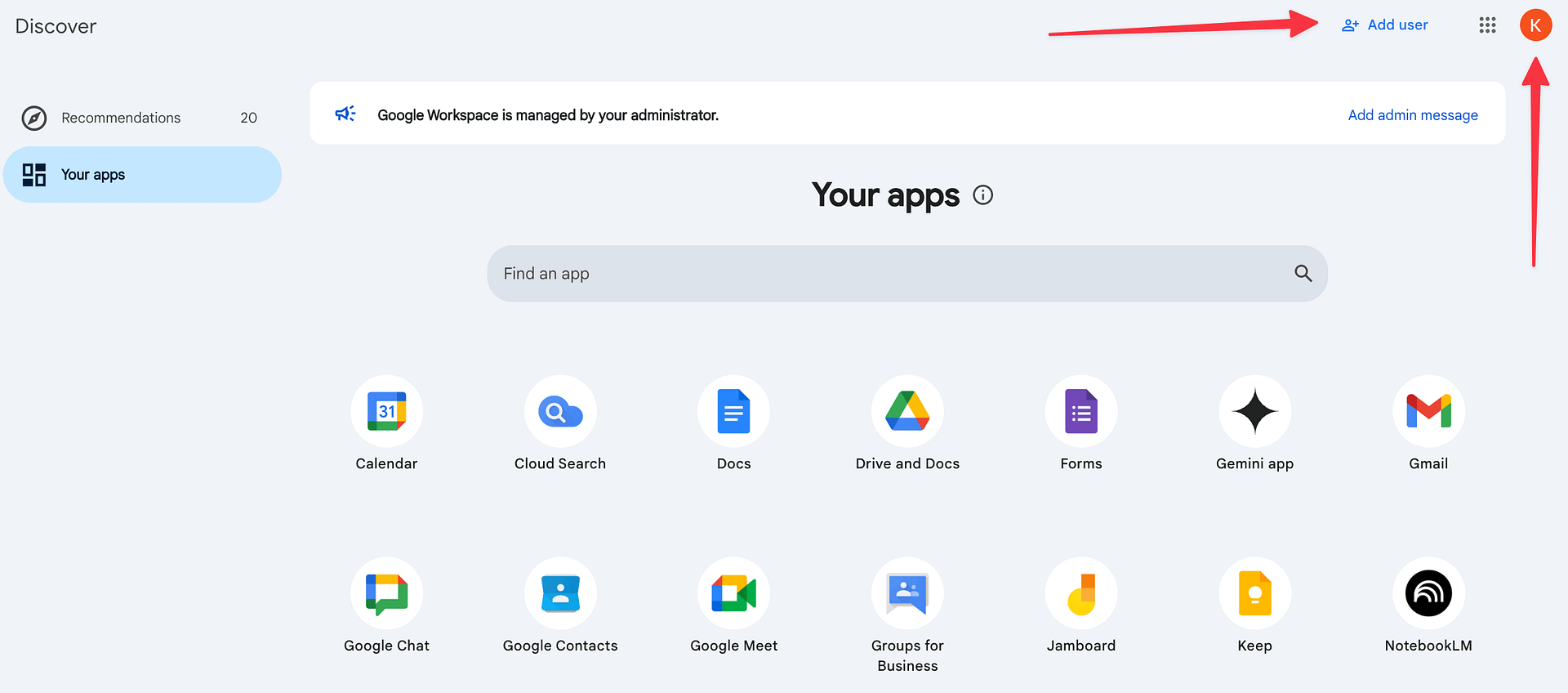The image size is (1568, 693).
Task: Launch the Gemini app
Action: point(1254,412)
